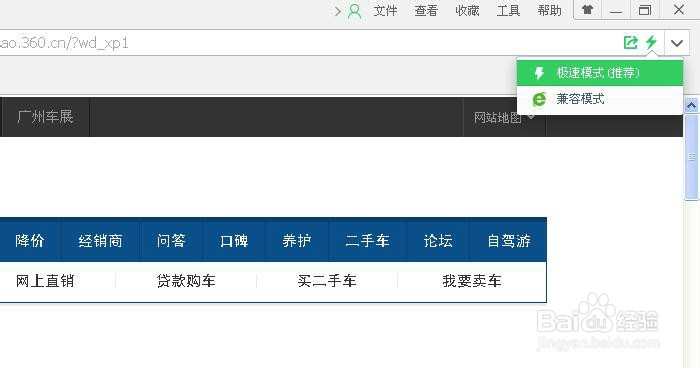
Task: Click the scrollbar up arrow
Action: point(692,105)
